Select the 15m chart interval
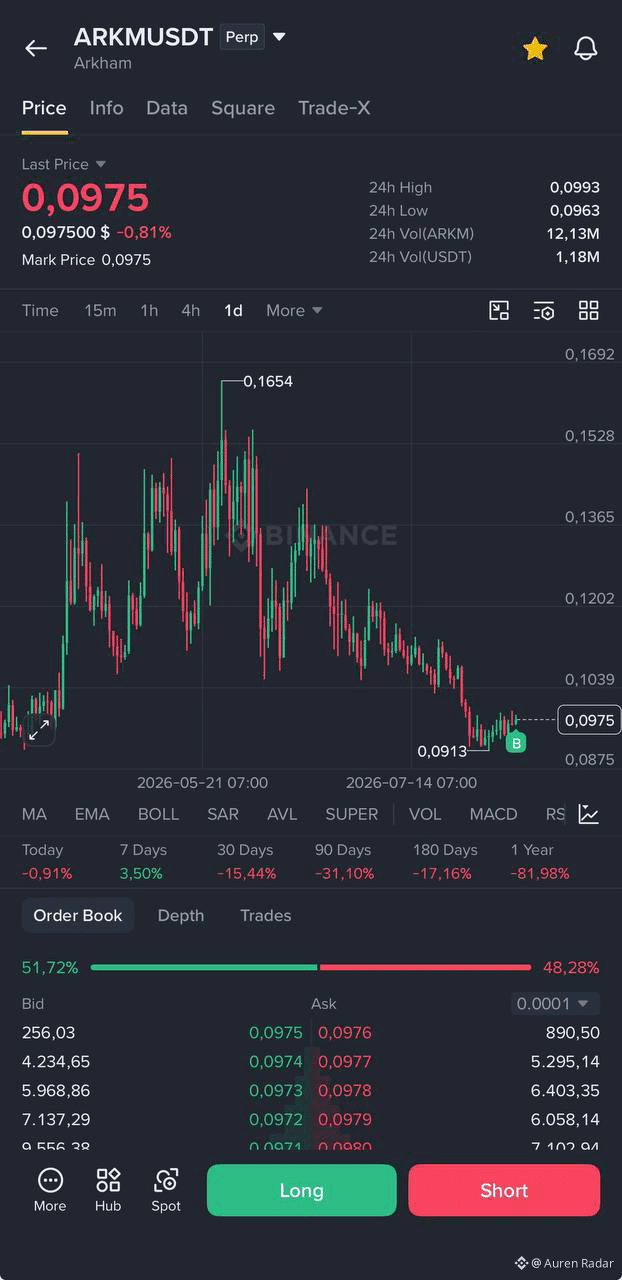This screenshot has height=1280, width=622. coord(100,311)
